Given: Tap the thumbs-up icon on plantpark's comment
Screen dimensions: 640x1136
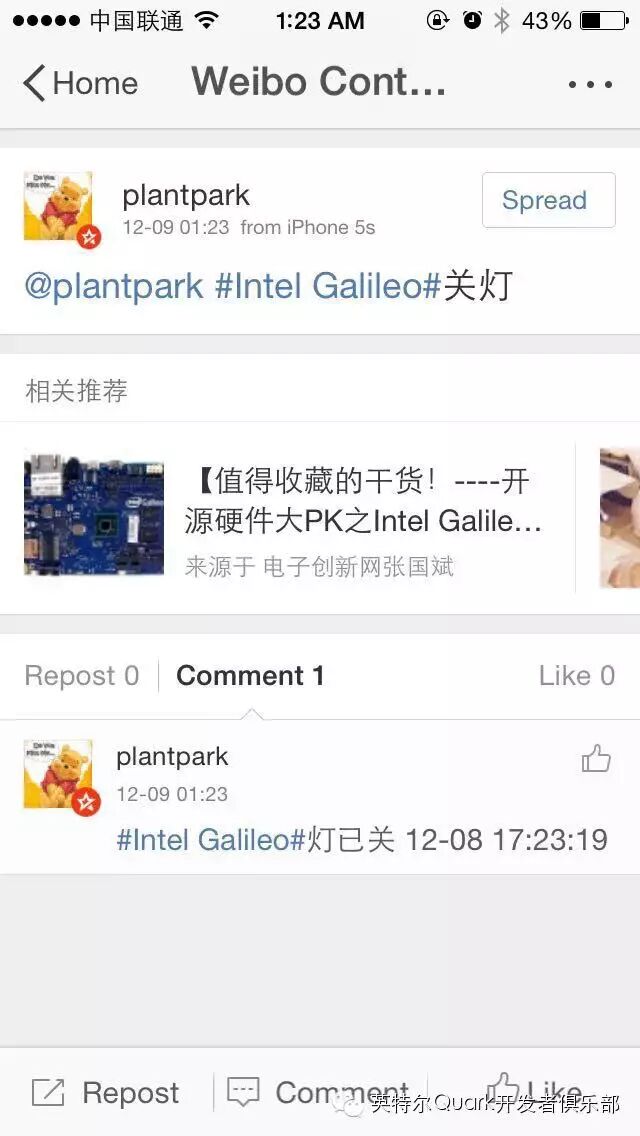Looking at the screenshot, I should (x=596, y=759).
